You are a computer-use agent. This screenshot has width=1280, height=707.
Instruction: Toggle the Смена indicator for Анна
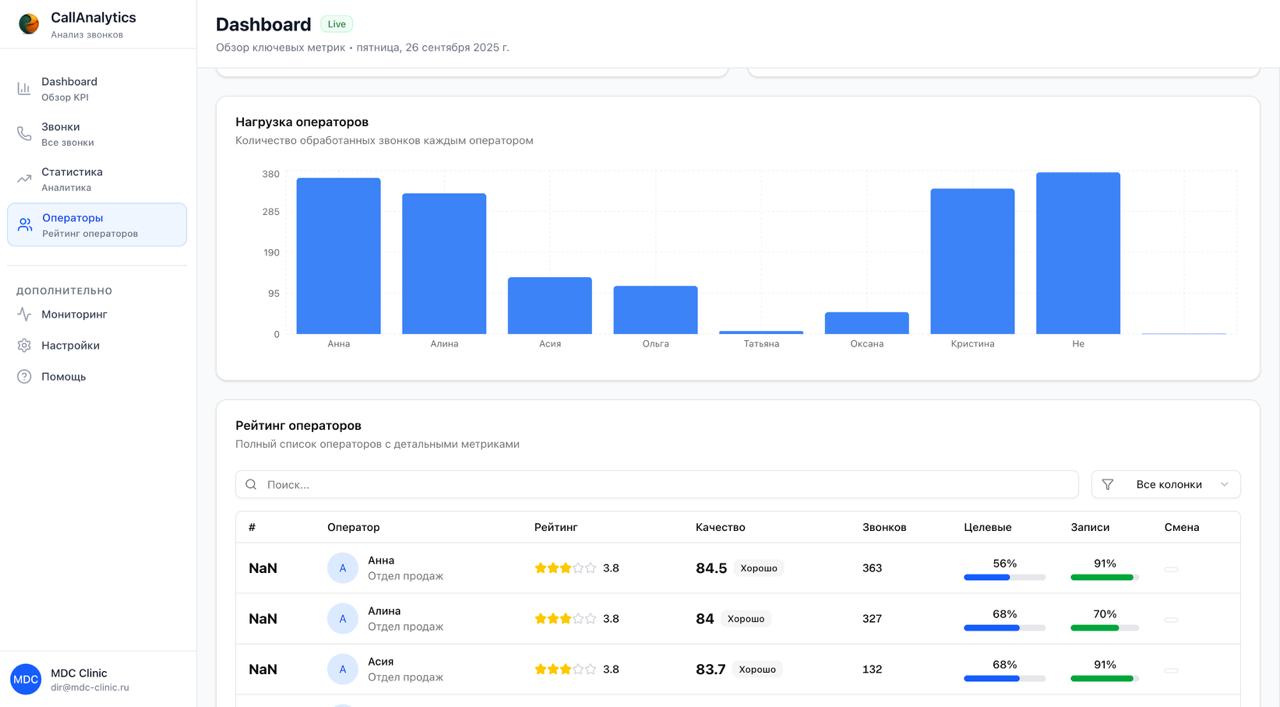(x=1171, y=569)
